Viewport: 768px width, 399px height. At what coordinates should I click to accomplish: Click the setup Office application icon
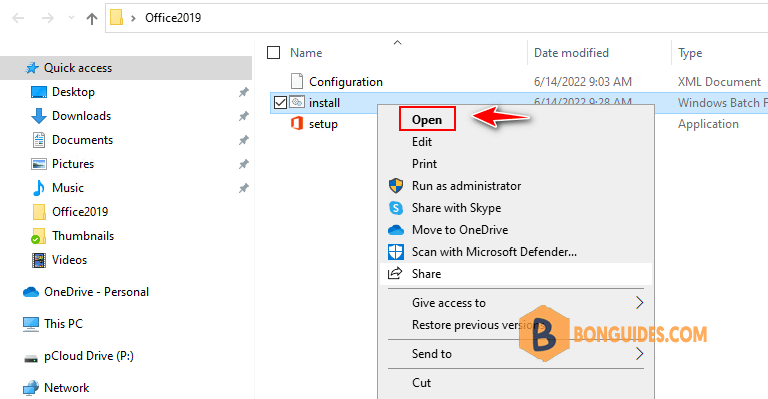point(297,123)
